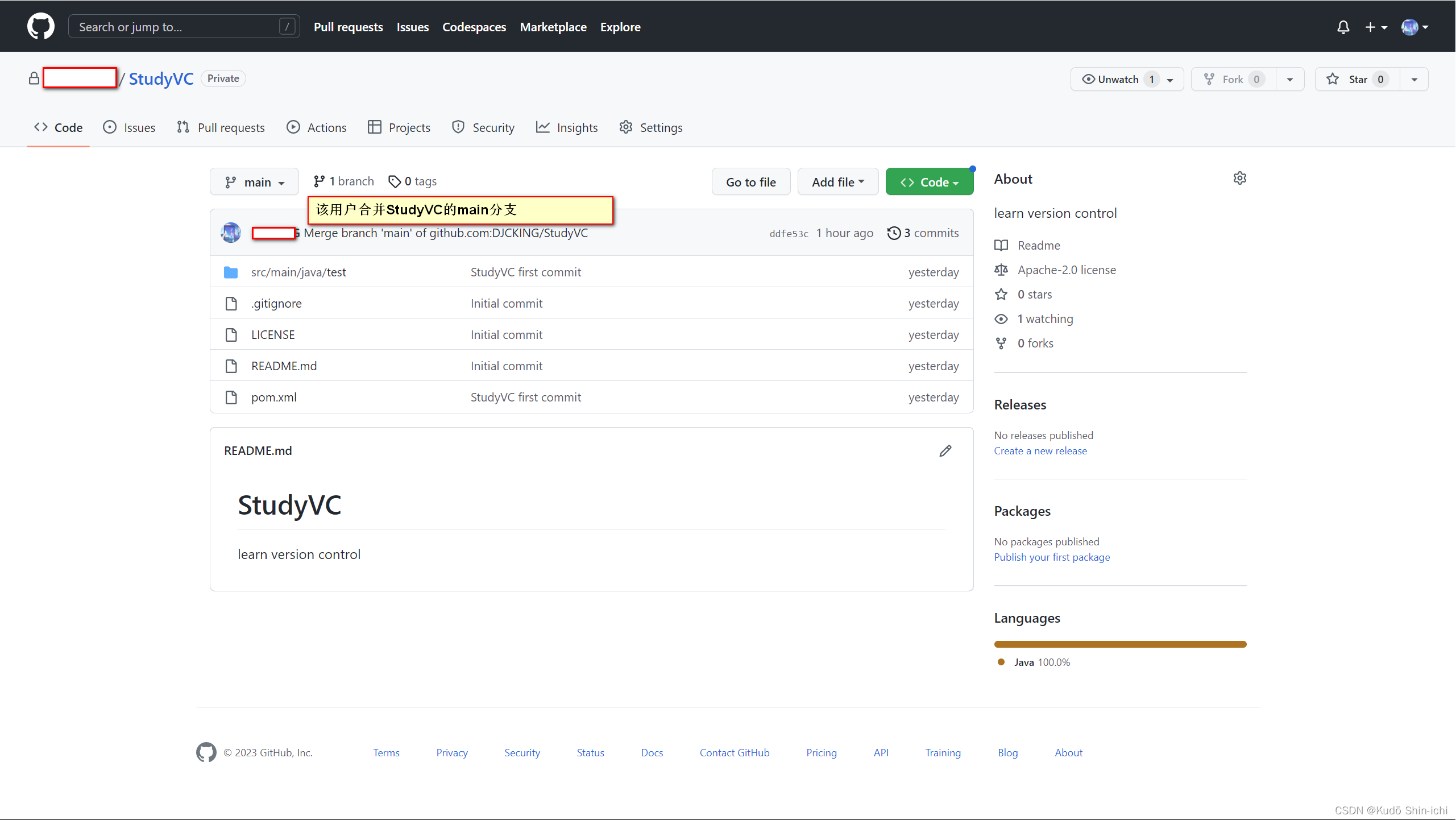Open the Add file dropdown
1456x820 pixels.
837,182
